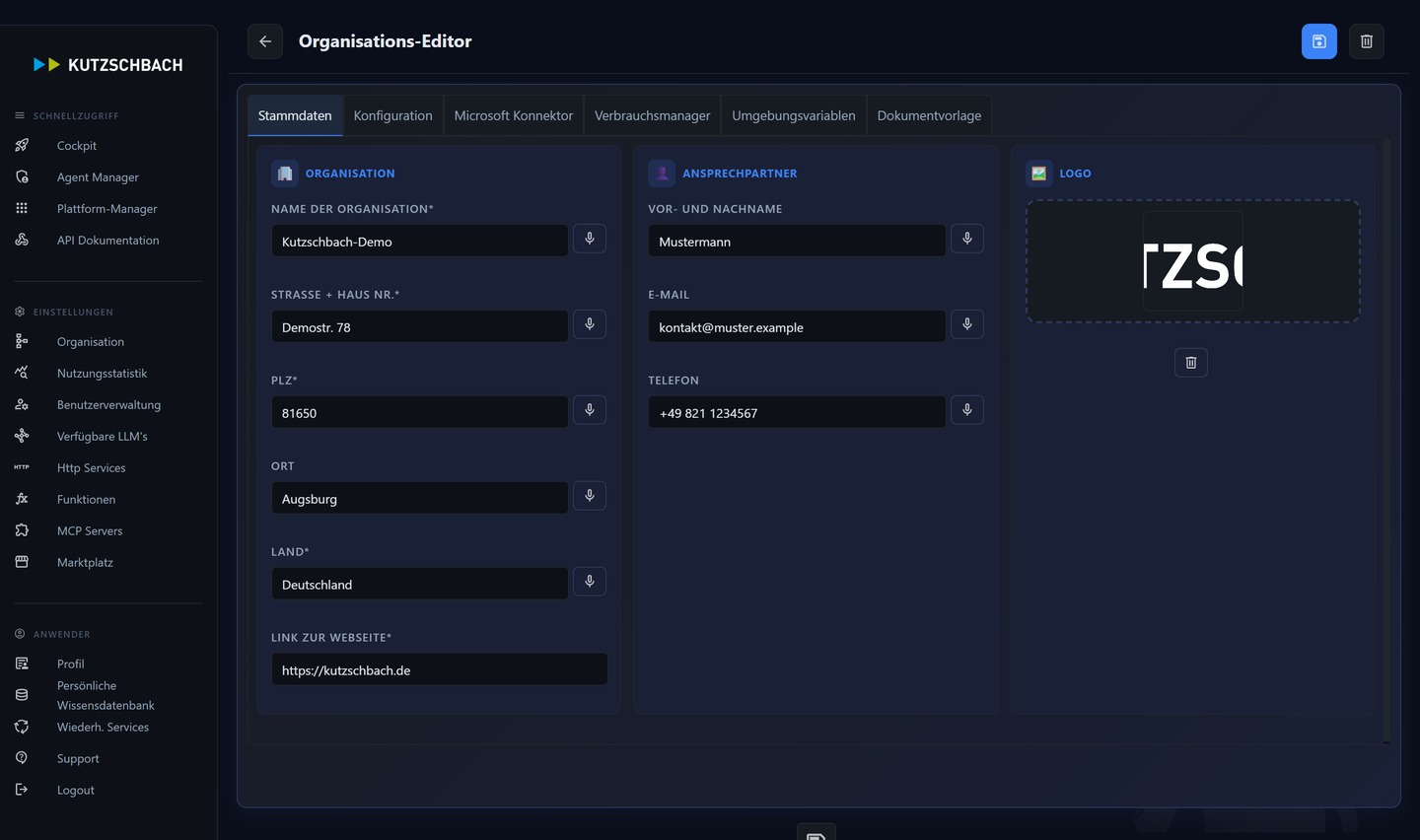
Task: Go to the Umgebungsvariablen tab
Action: click(x=794, y=115)
